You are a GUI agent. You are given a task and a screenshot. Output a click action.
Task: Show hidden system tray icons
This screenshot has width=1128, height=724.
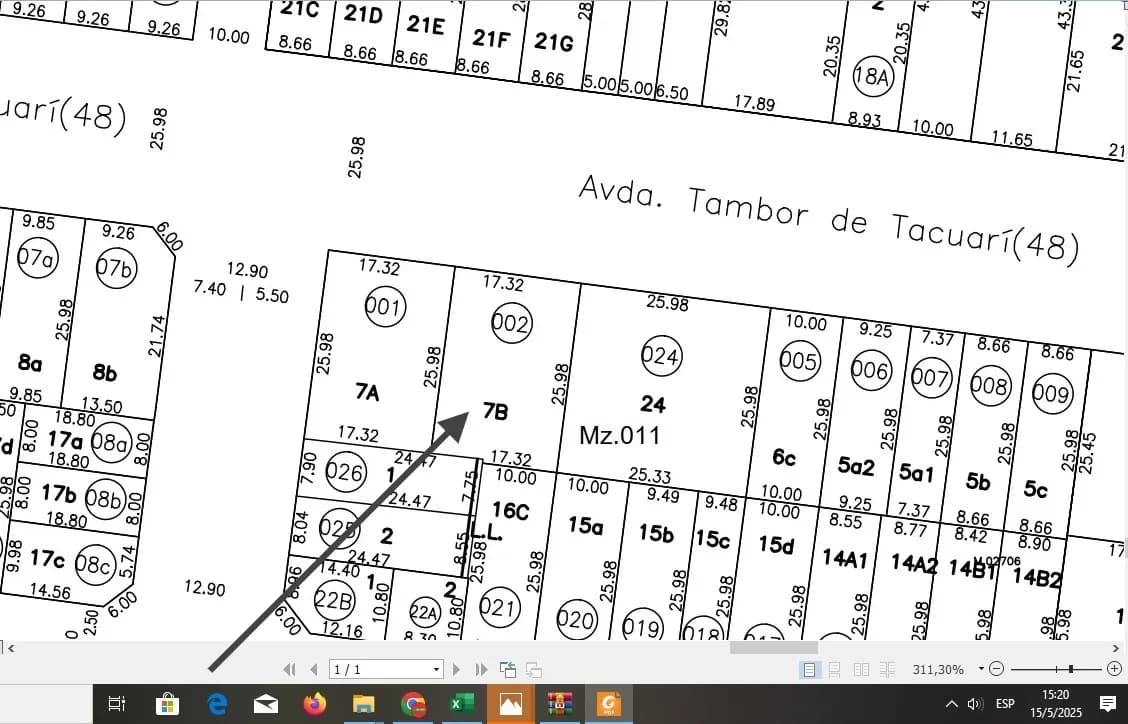point(951,704)
